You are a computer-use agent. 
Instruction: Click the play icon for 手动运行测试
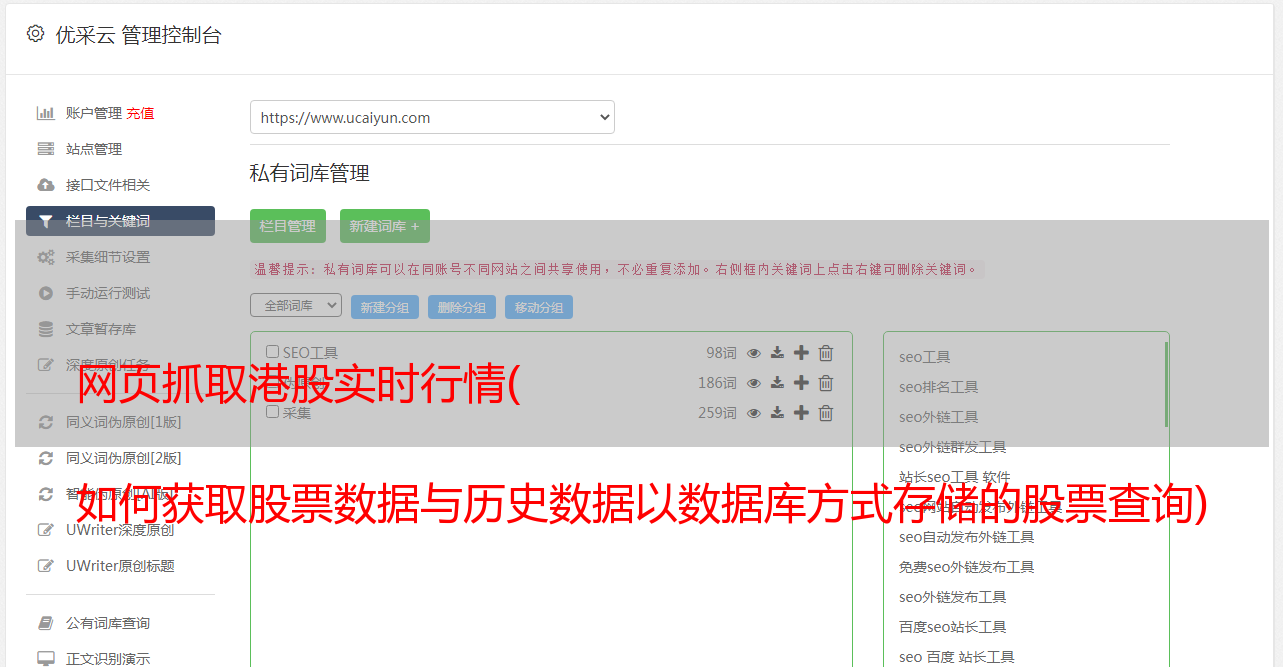(45, 293)
